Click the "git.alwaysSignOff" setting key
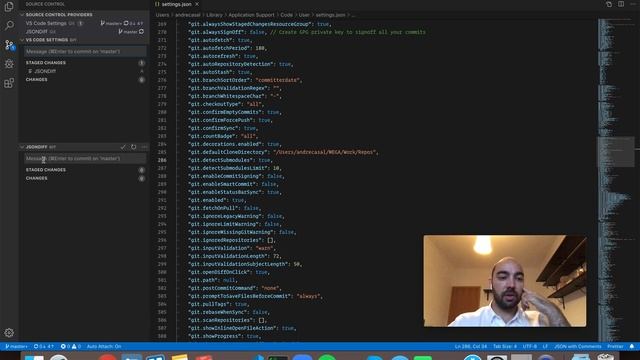The height and width of the screenshot is (360, 640). click(x=216, y=32)
